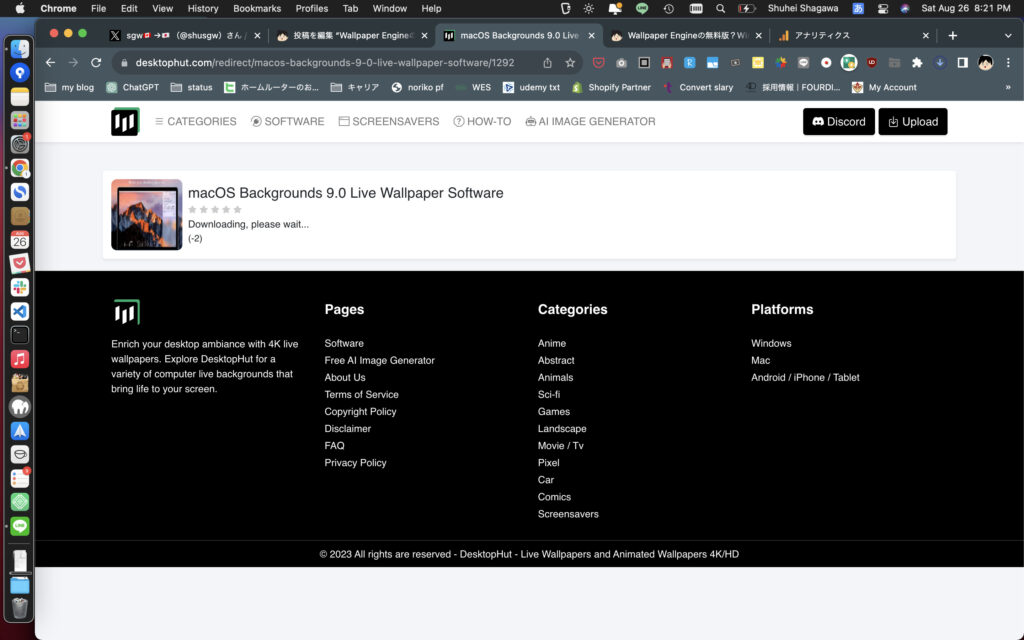Screen dimensions: 1024x640
Task: Click the footer DesktopHut logo
Action: (126, 312)
